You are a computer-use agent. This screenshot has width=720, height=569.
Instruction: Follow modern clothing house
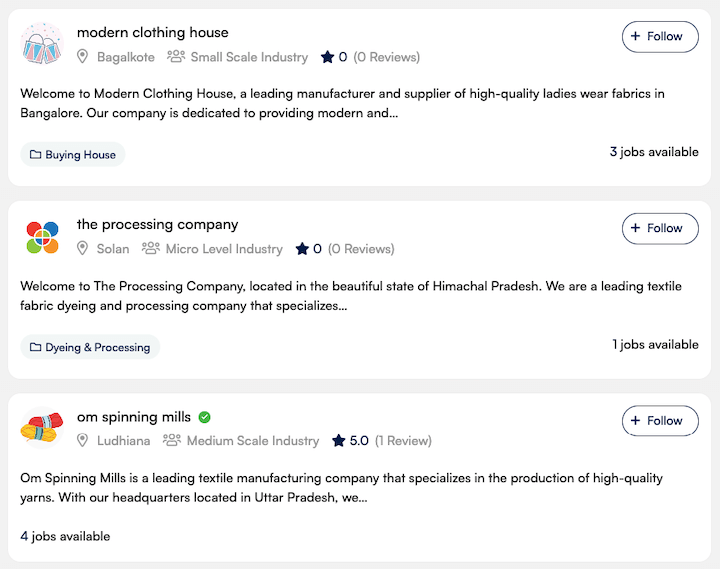tap(660, 37)
